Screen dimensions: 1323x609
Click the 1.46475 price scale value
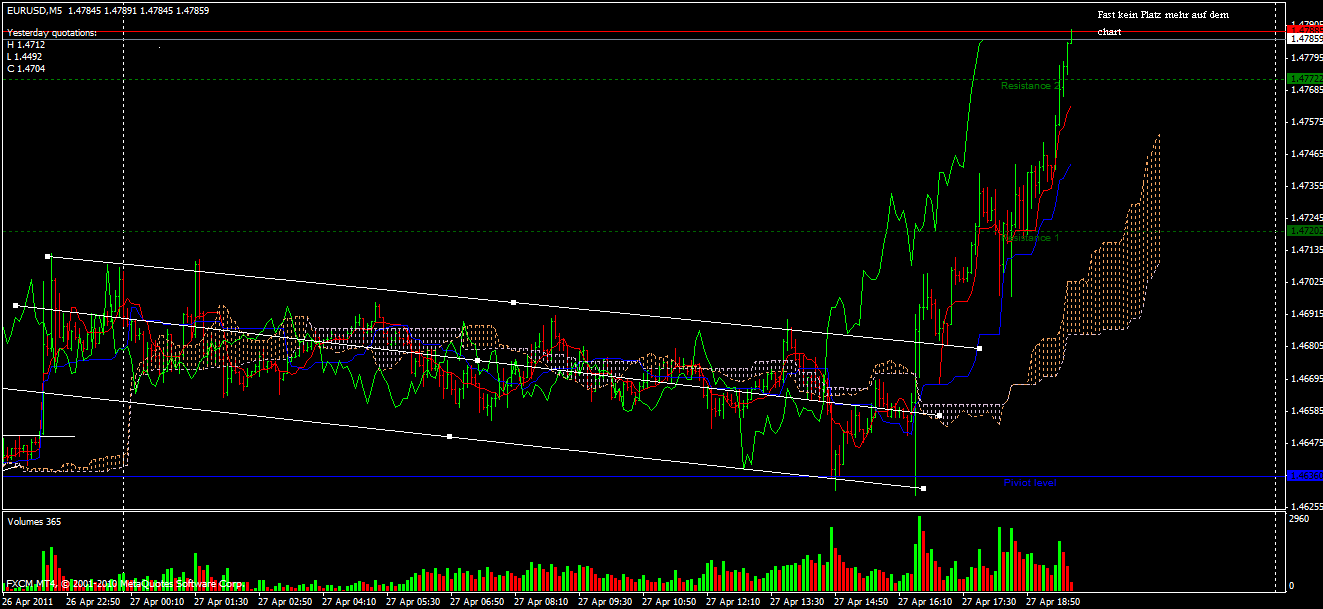1306,442
